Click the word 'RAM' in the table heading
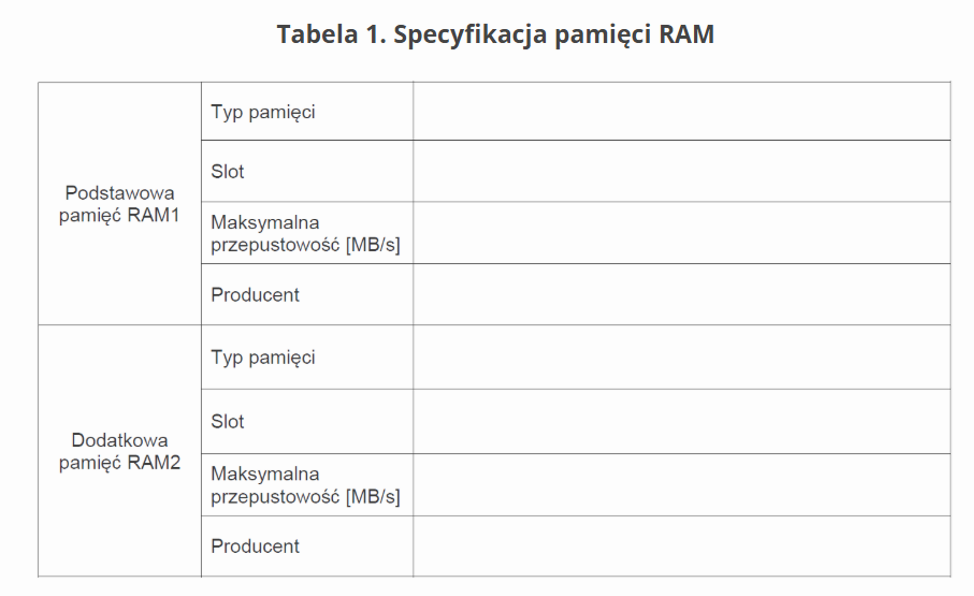Image resolution: width=974 pixels, height=596 pixels. (685, 34)
